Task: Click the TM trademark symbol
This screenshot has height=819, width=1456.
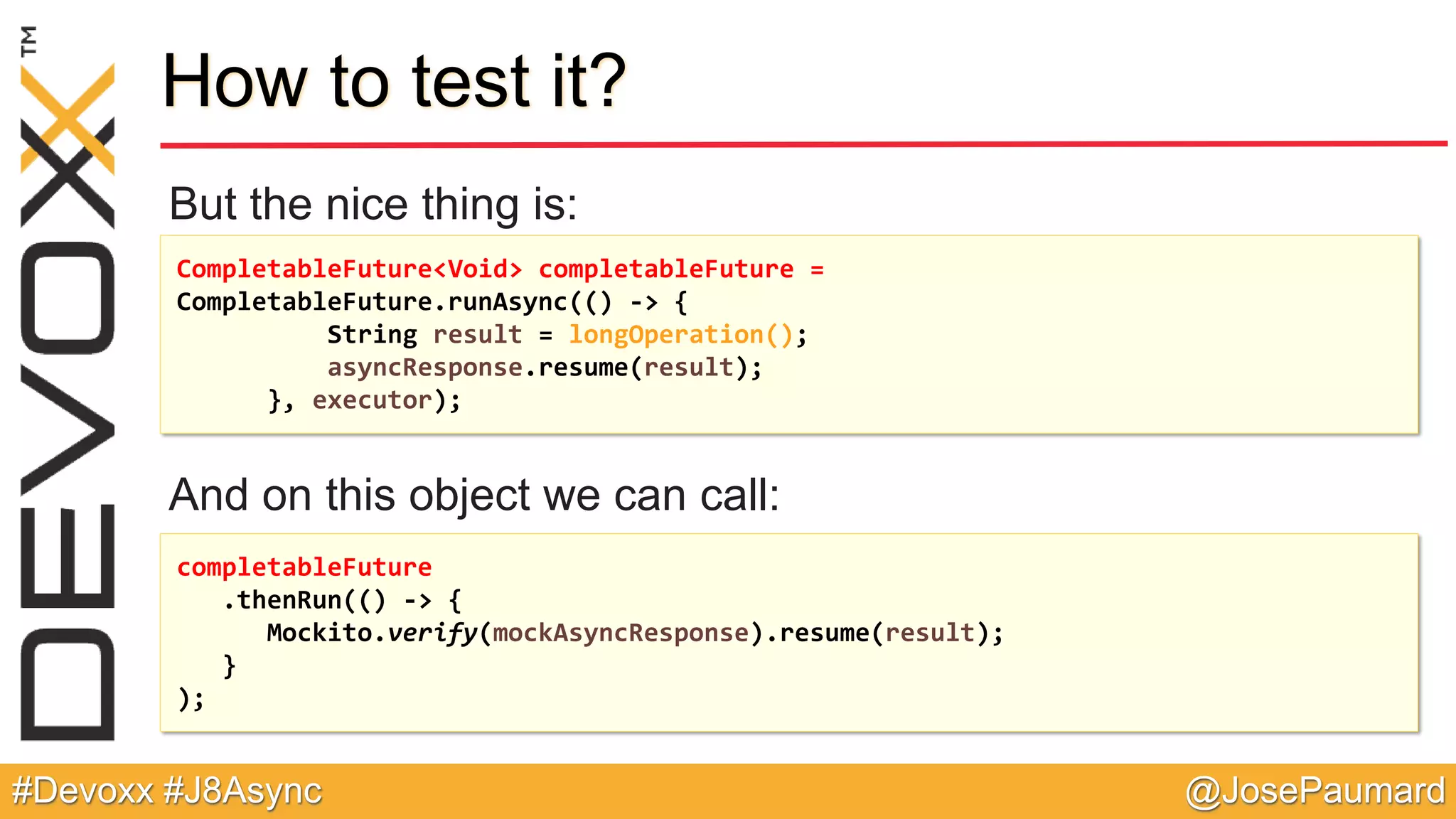Action: pyautogui.click(x=28, y=41)
